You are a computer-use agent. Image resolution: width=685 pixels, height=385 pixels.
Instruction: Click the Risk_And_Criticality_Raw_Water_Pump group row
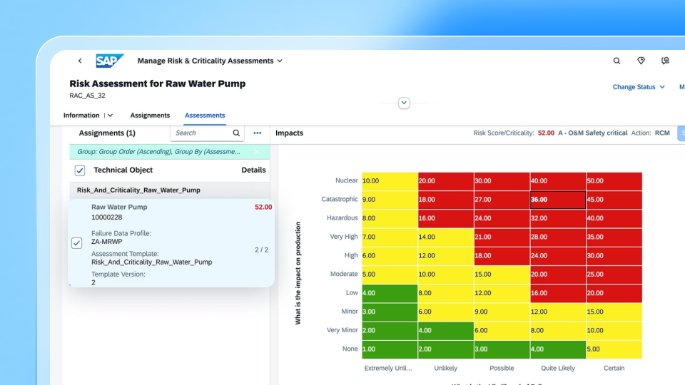[170, 190]
